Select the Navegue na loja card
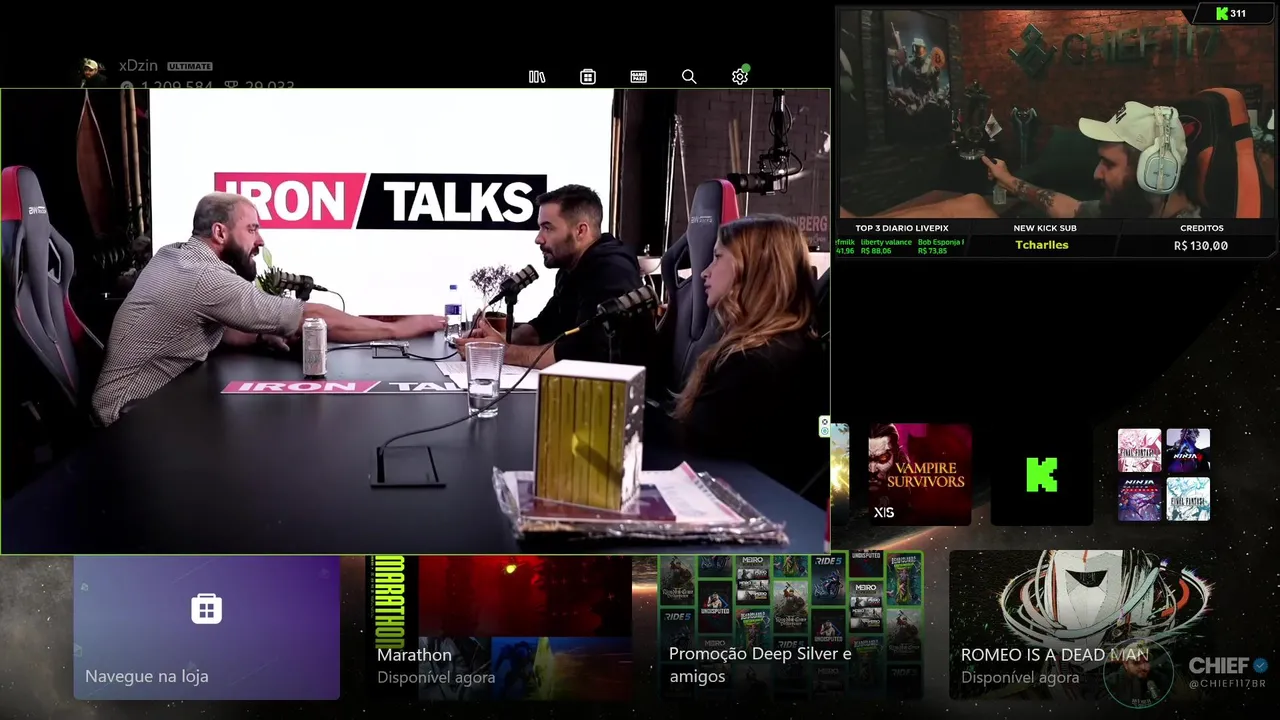This screenshot has height=720, width=1280. point(206,627)
